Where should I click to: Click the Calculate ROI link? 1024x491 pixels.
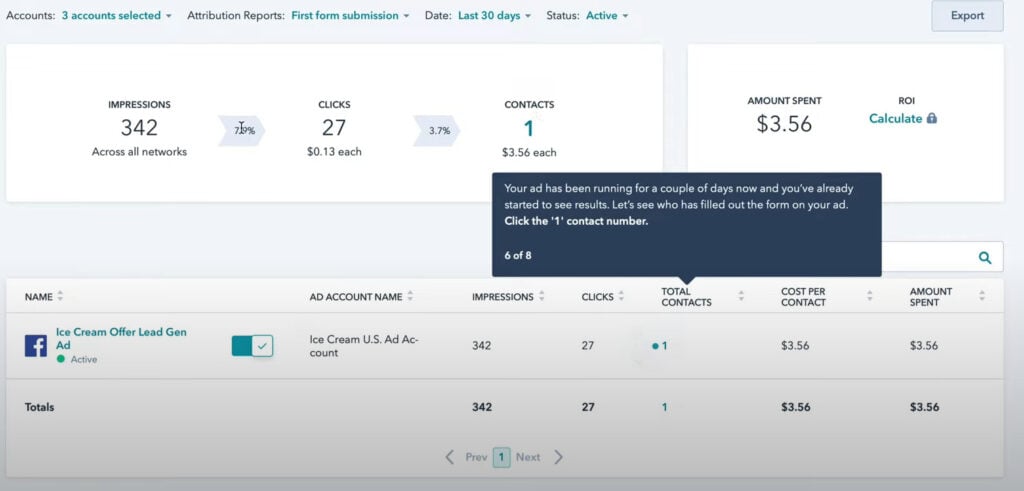pos(895,118)
